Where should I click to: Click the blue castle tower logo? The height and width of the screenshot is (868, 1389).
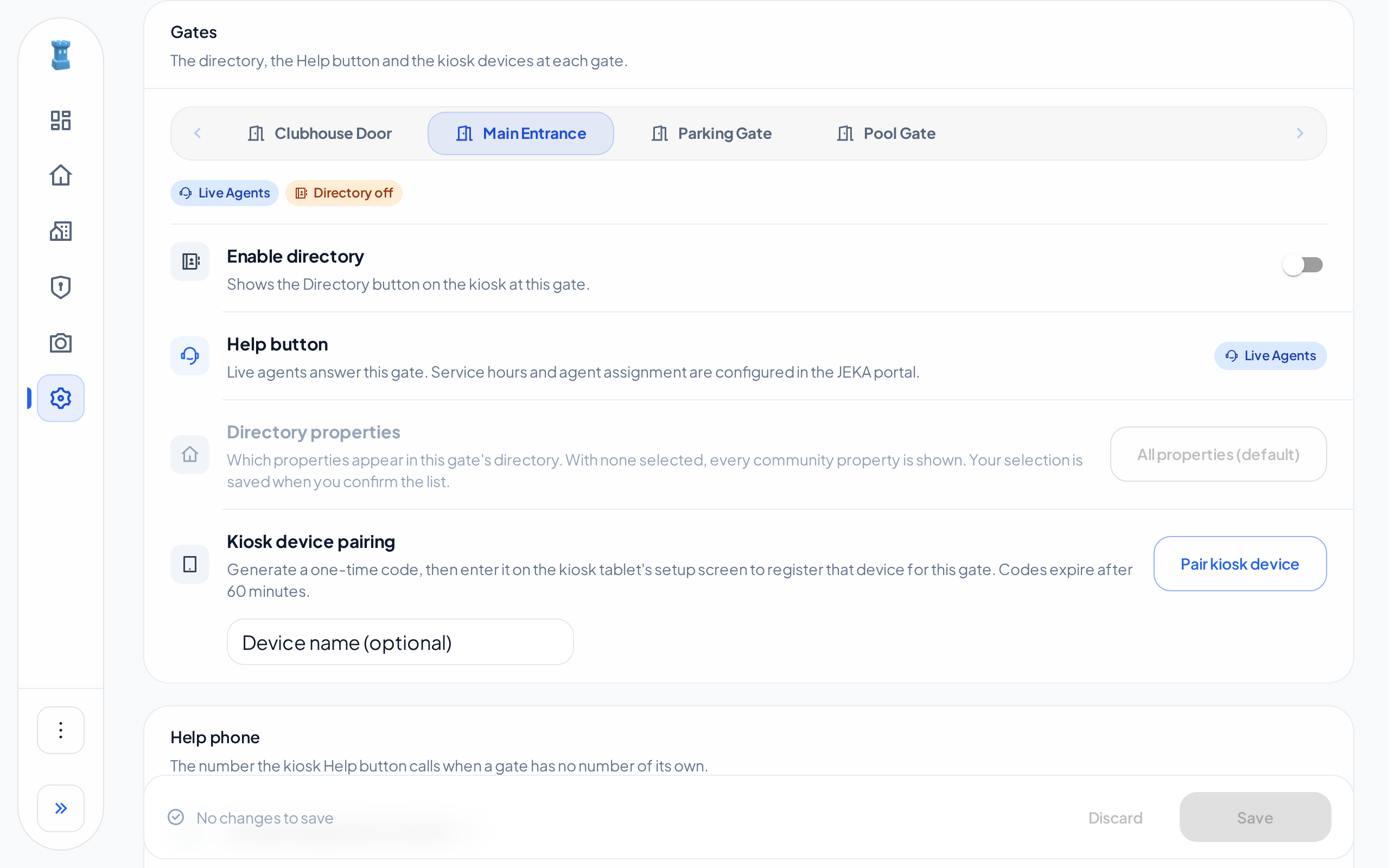61,55
